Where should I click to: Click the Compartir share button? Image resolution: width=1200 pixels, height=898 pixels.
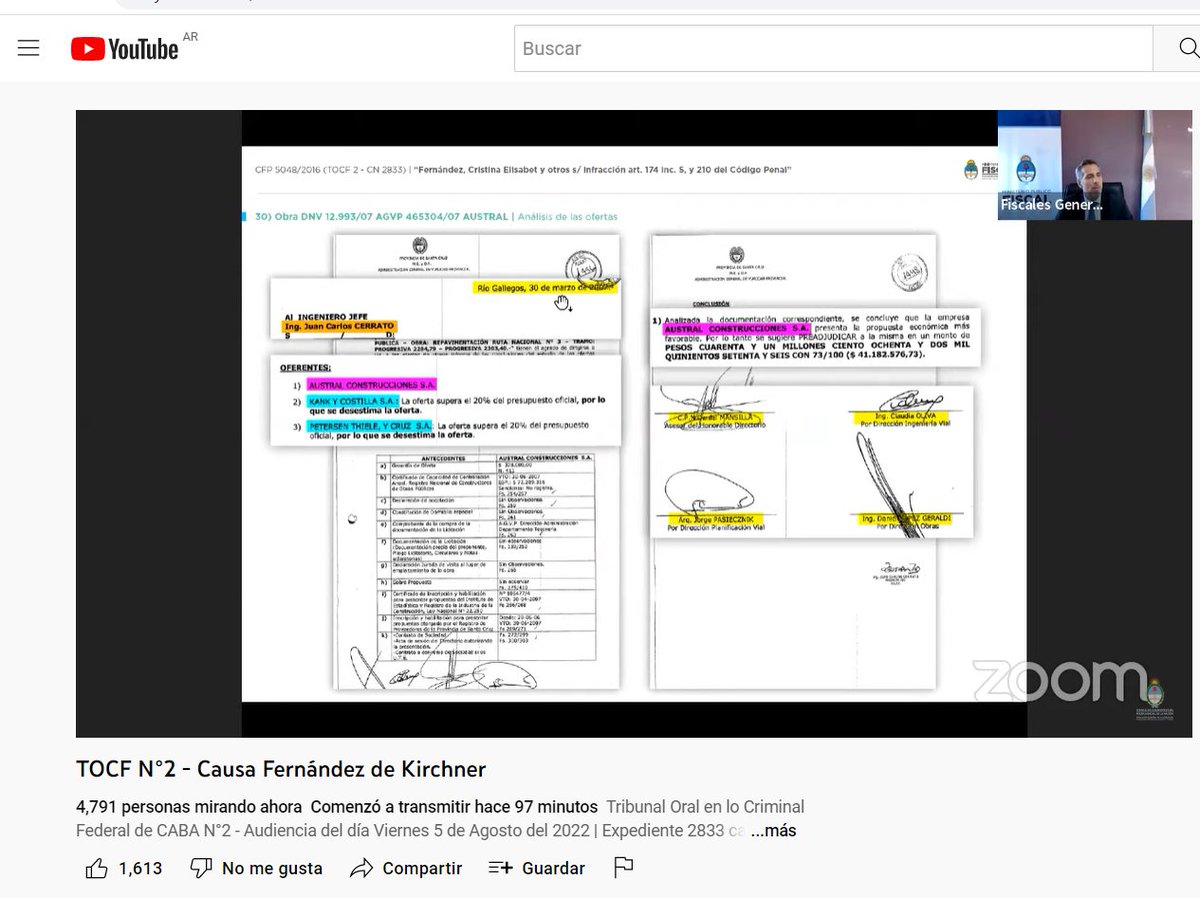[x=406, y=868]
